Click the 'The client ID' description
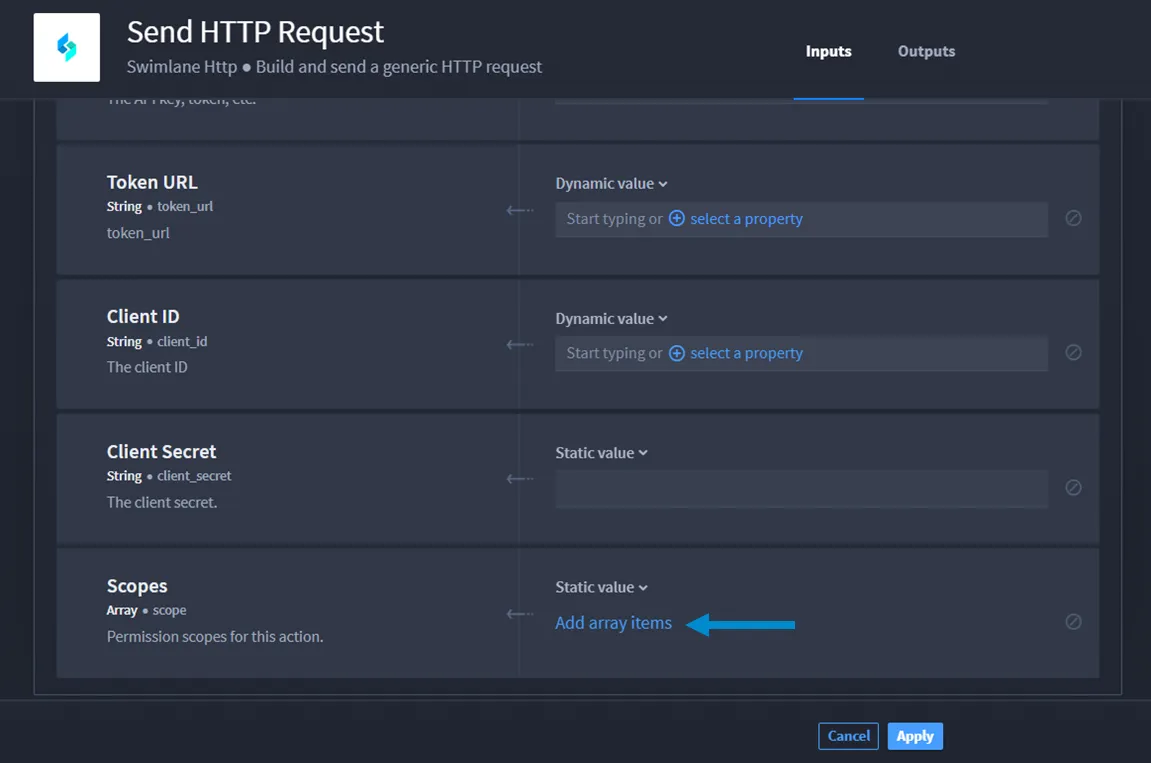The width and height of the screenshot is (1151, 763). point(147,367)
